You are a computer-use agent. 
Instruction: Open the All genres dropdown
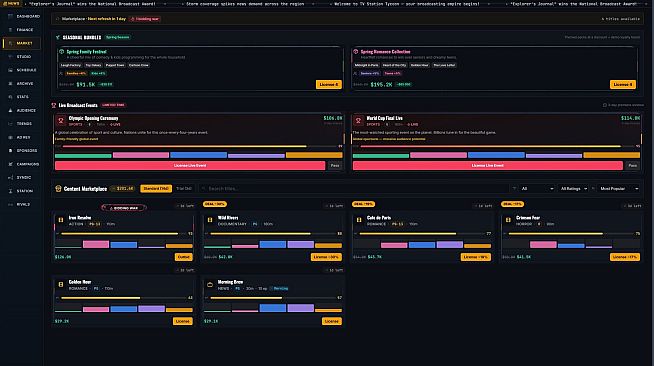tap(537, 189)
